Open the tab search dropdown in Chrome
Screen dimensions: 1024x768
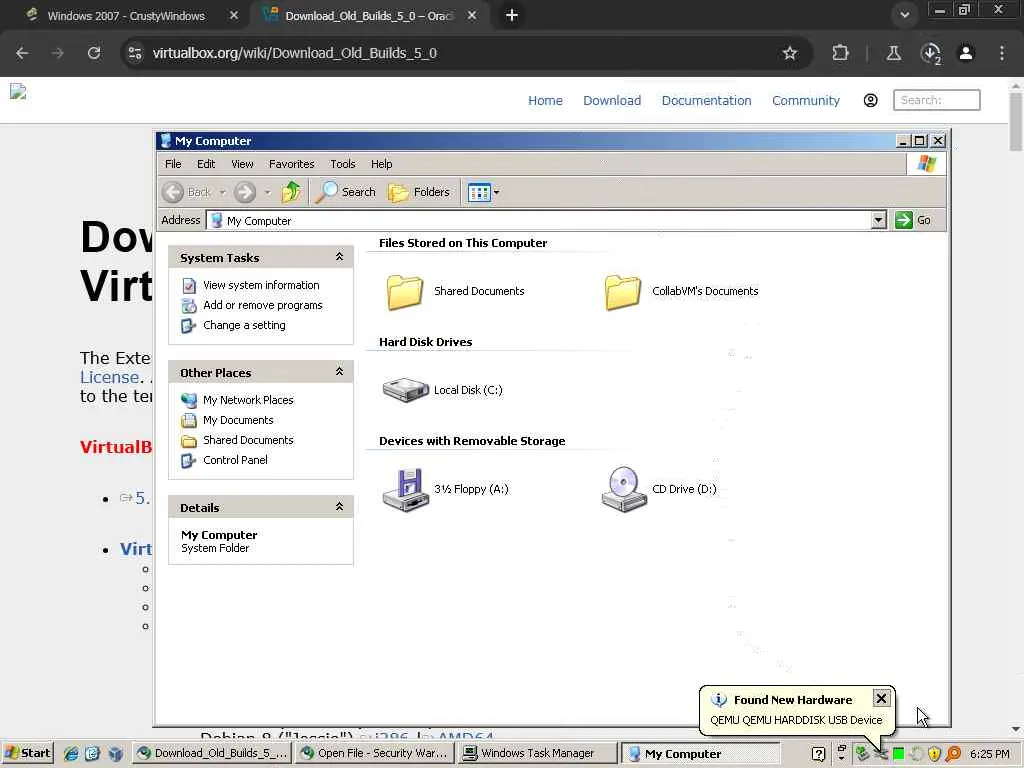[x=904, y=15]
